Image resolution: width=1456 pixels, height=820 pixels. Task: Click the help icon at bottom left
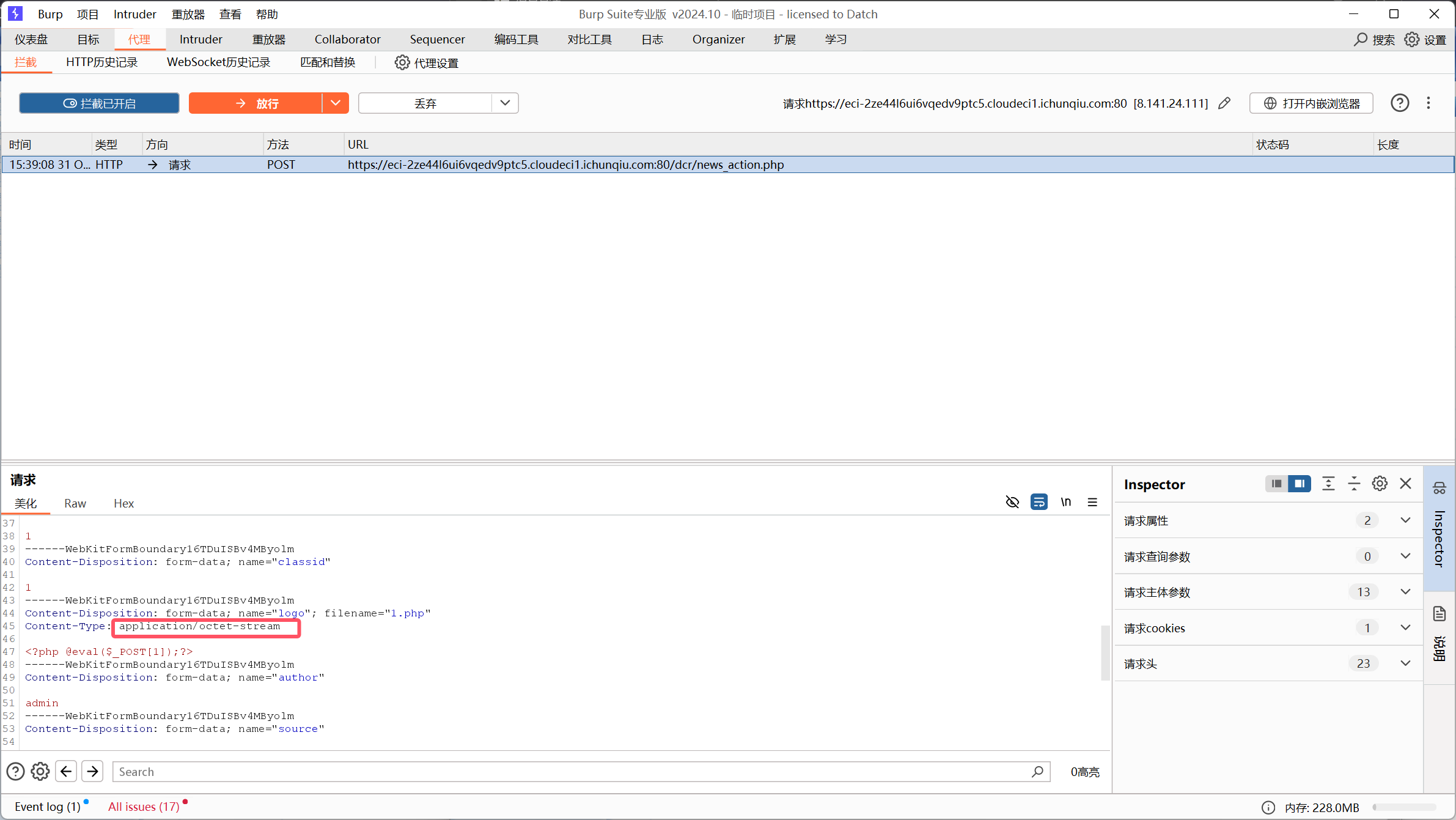click(x=15, y=771)
